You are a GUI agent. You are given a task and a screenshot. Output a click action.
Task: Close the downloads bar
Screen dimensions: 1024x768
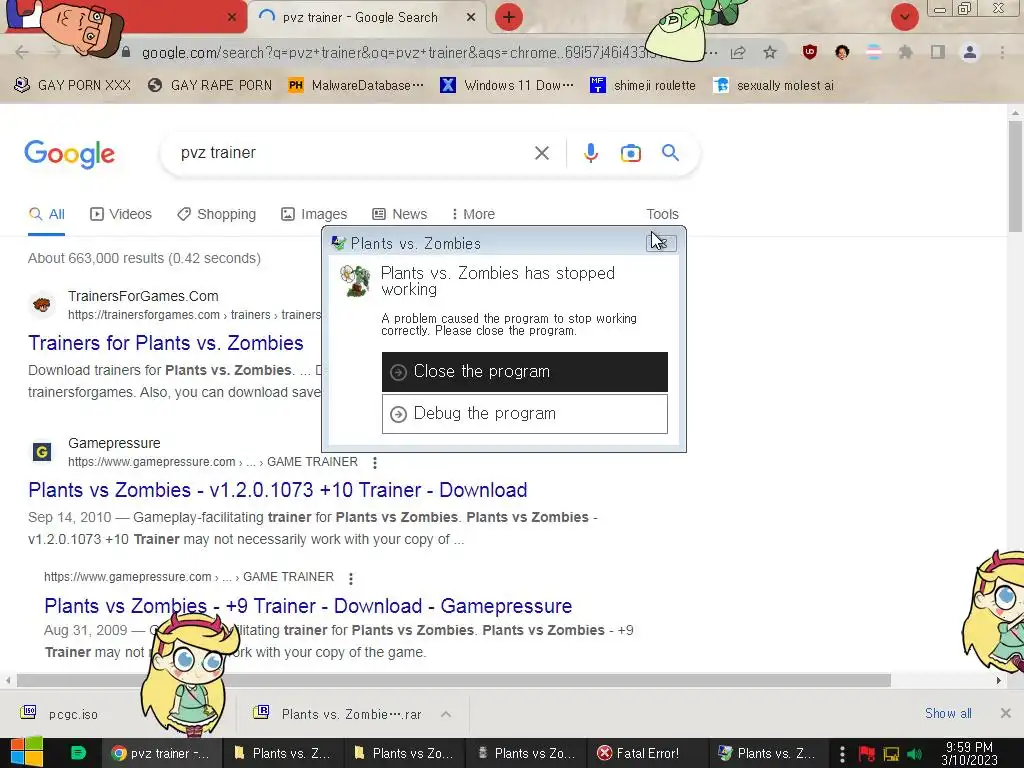pyautogui.click(x=1006, y=713)
